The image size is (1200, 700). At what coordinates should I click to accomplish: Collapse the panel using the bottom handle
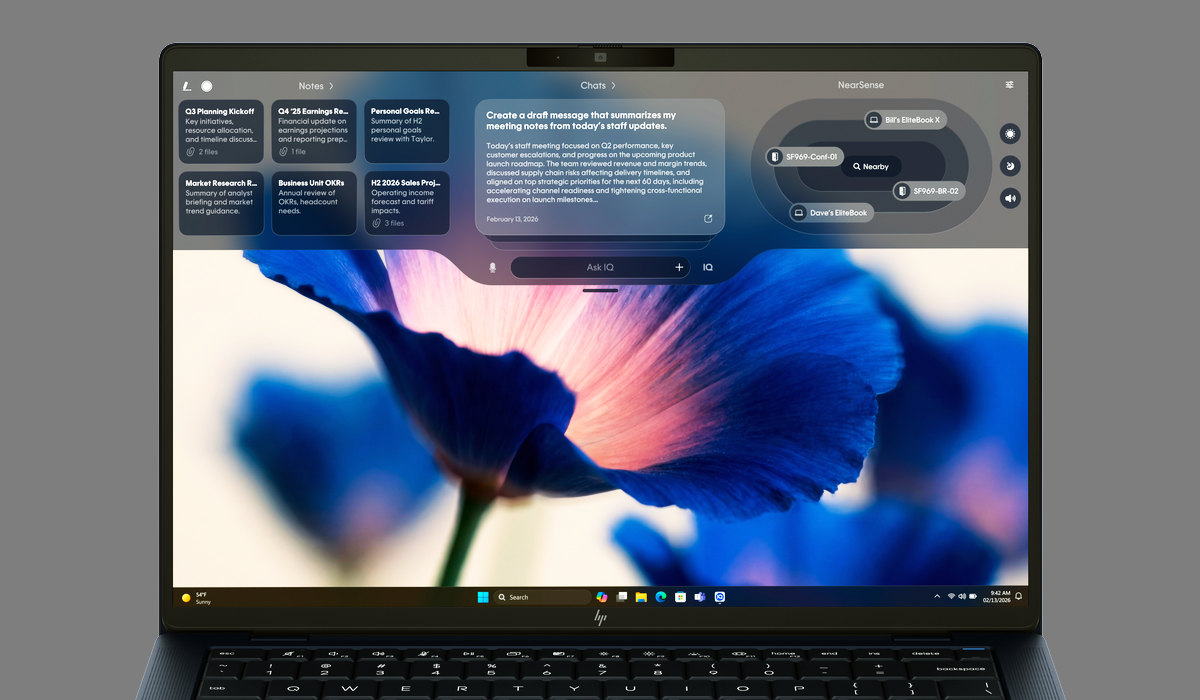(x=601, y=290)
